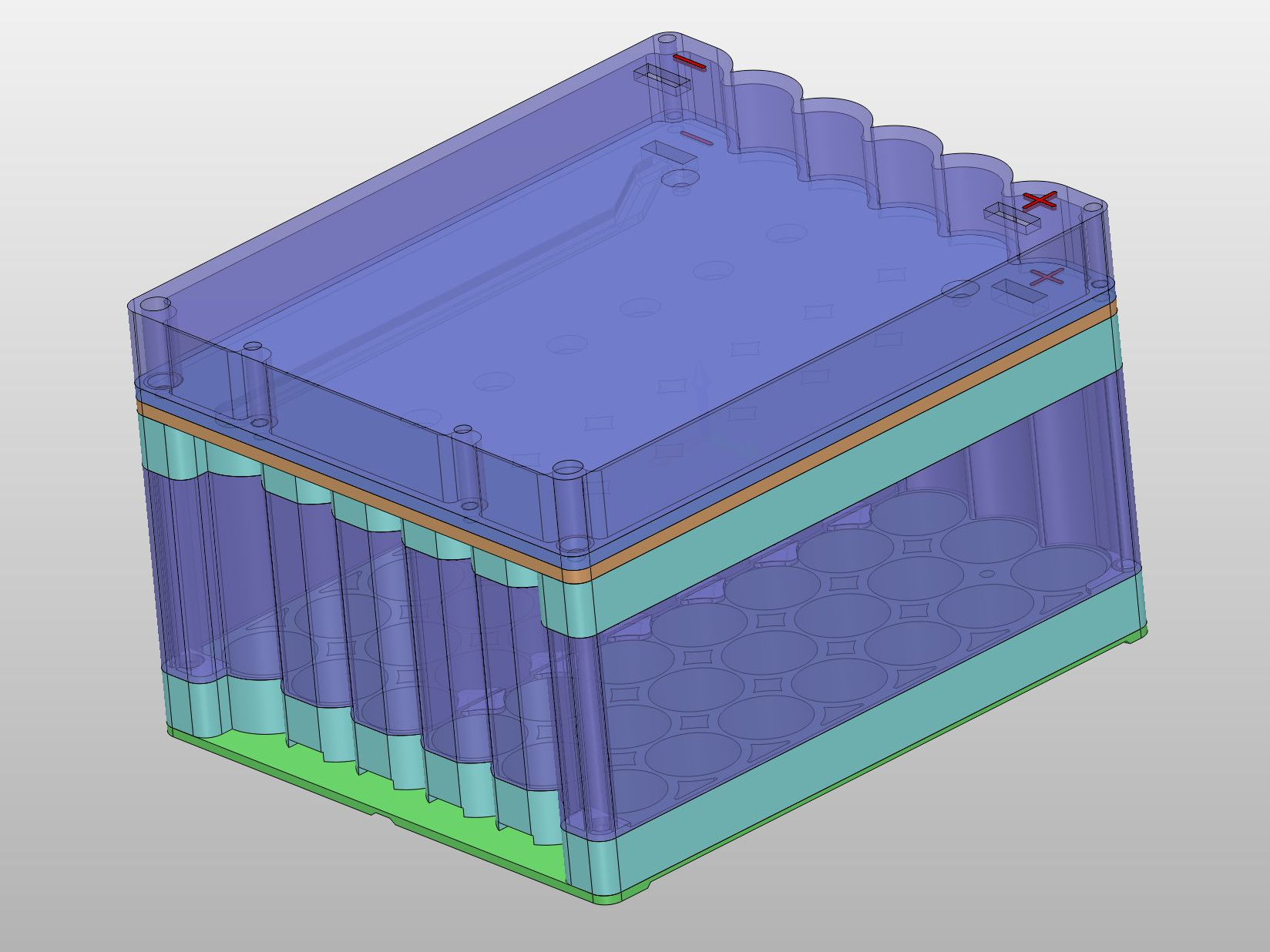Viewport: 1270px width, 952px height.
Task: Select the rectangular slot beside the bright minus mark
Action: [x=663, y=79]
